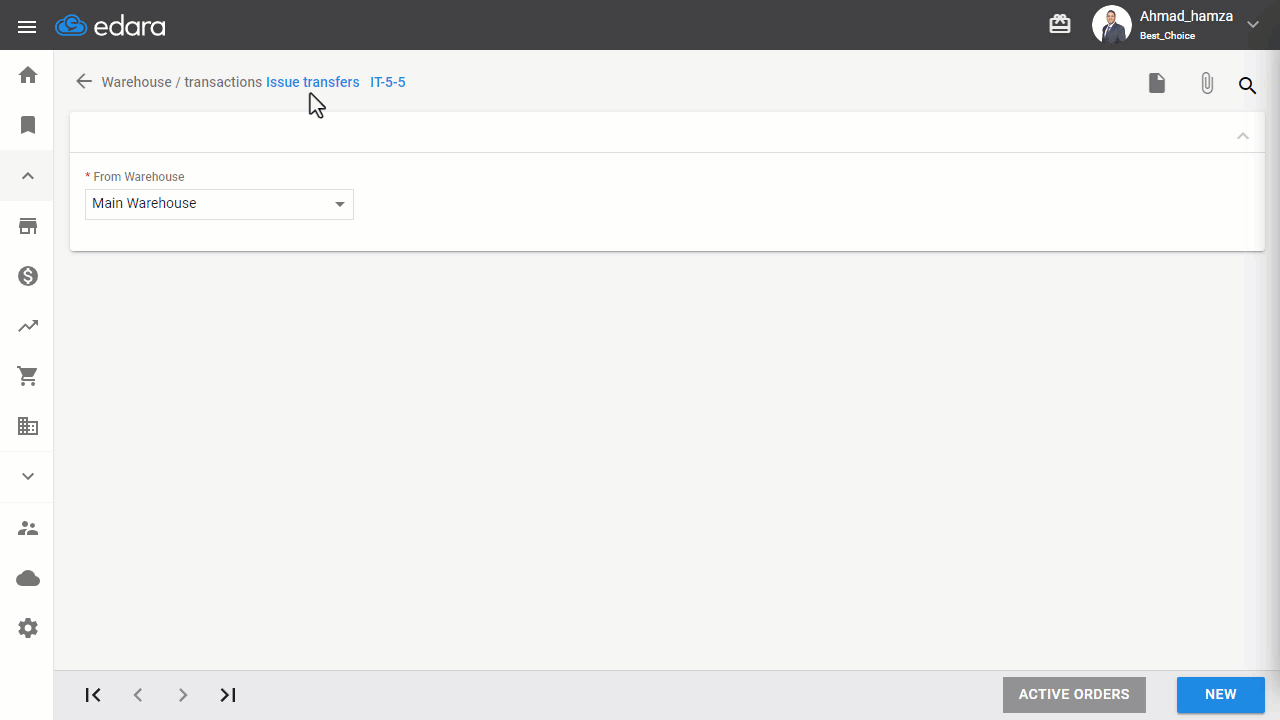Open the hamburger main menu
Screen dimensions: 1280x720
pyautogui.click(x=27, y=27)
